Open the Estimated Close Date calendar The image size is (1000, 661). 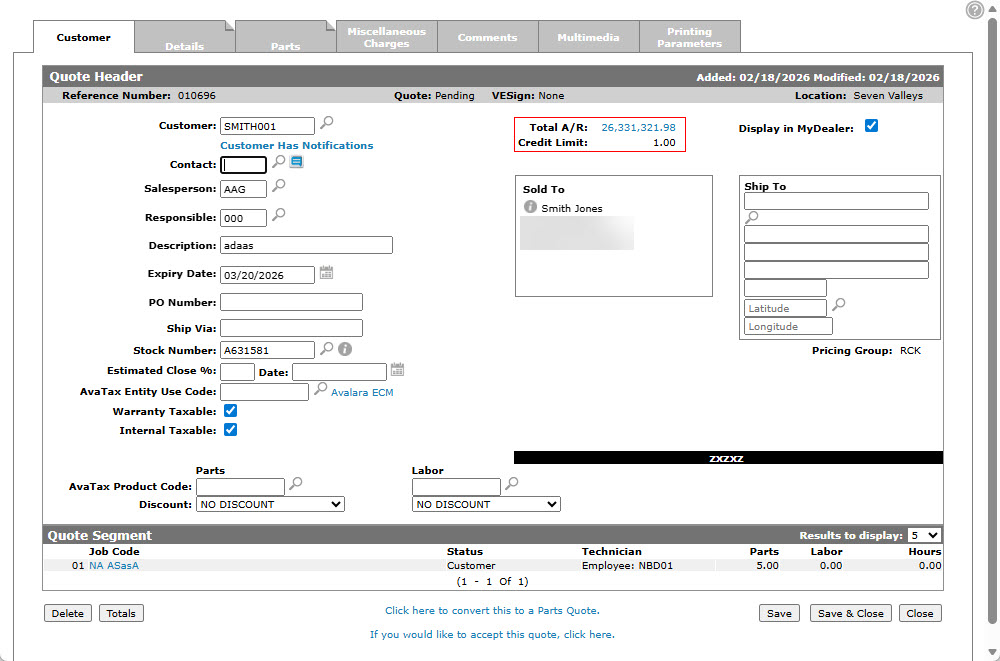click(x=397, y=369)
